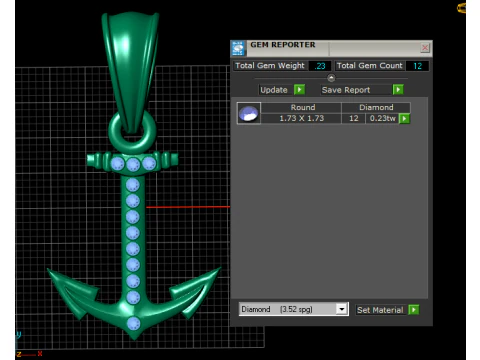Click the Total Gem Count value 12
Image resolution: width=480 pixels, height=360 pixels.
point(418,66)
